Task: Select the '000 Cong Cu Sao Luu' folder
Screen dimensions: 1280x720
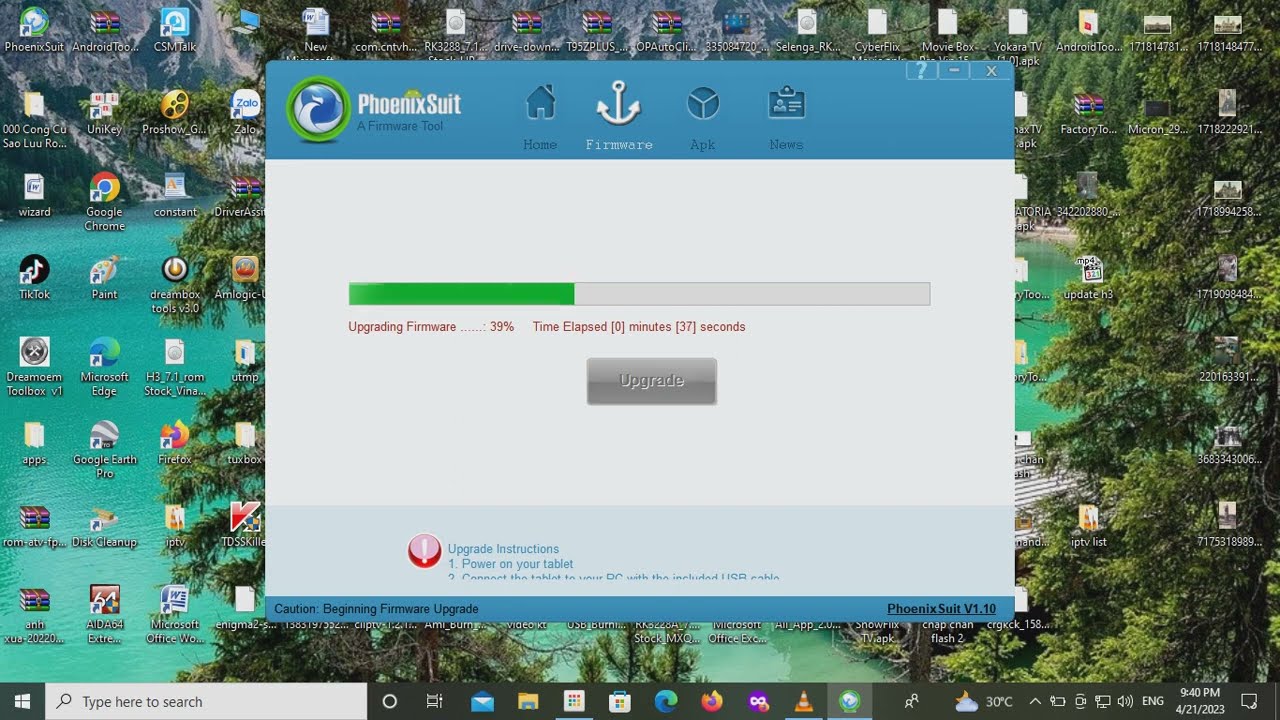Action: point(34,120)
